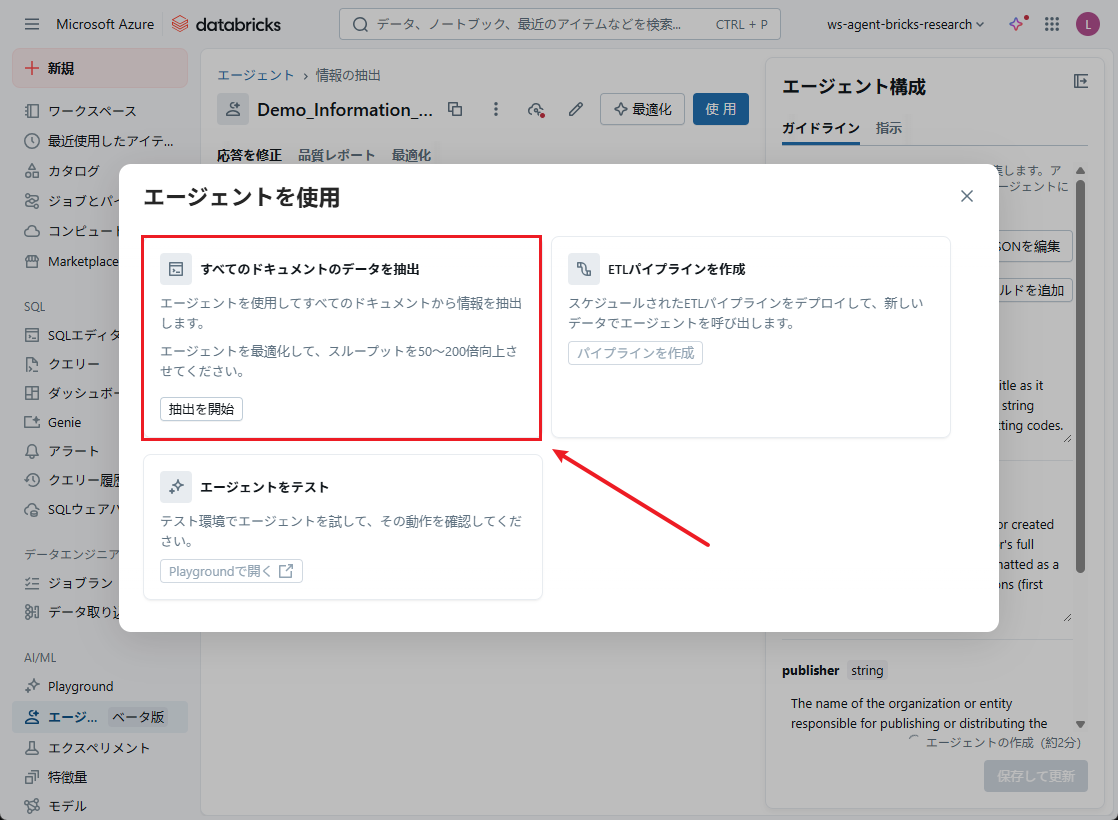1118x820 pixels.
Task: Click the pencil edit icon
Action: [x=575, y=109]
